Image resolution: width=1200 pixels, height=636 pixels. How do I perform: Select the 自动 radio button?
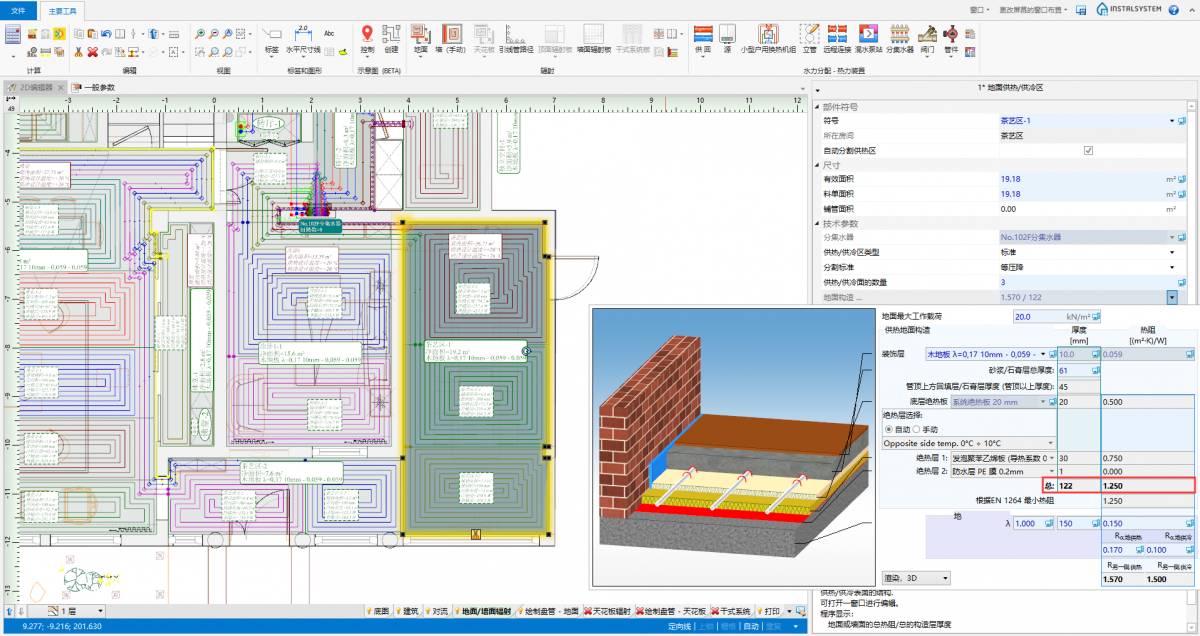888,428
